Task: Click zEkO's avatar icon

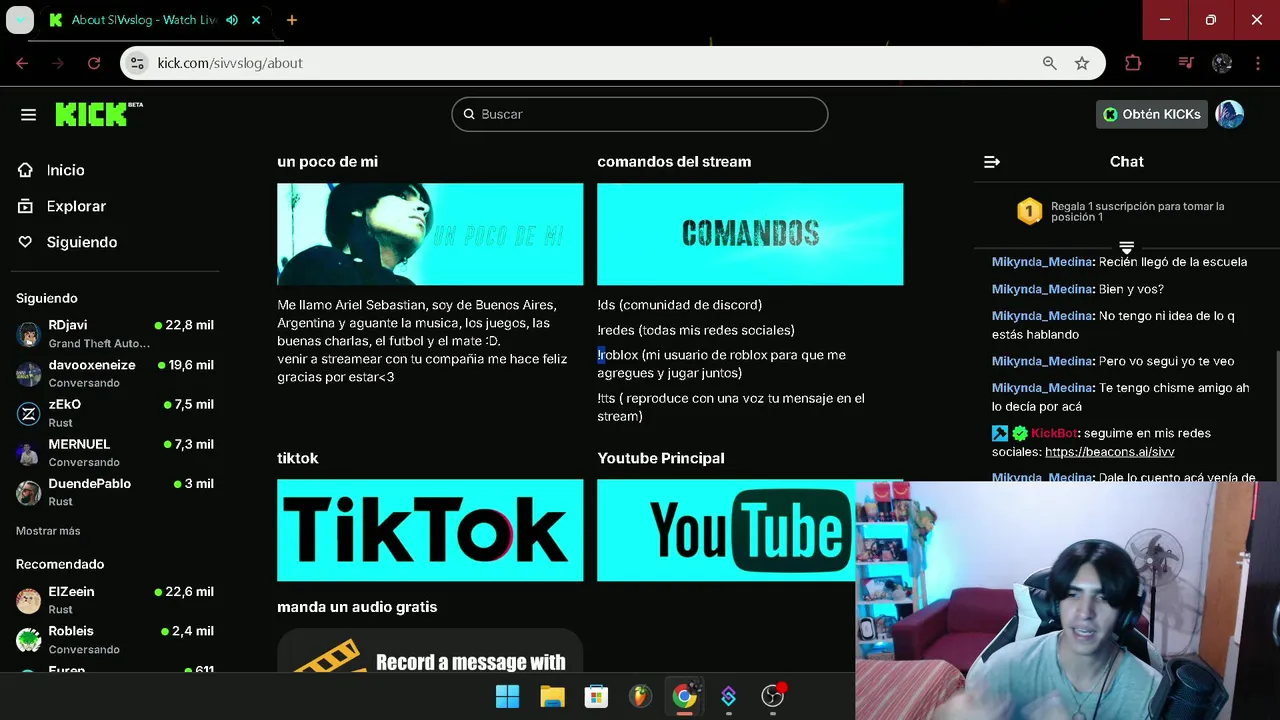Action: click(x=29, y=413)
